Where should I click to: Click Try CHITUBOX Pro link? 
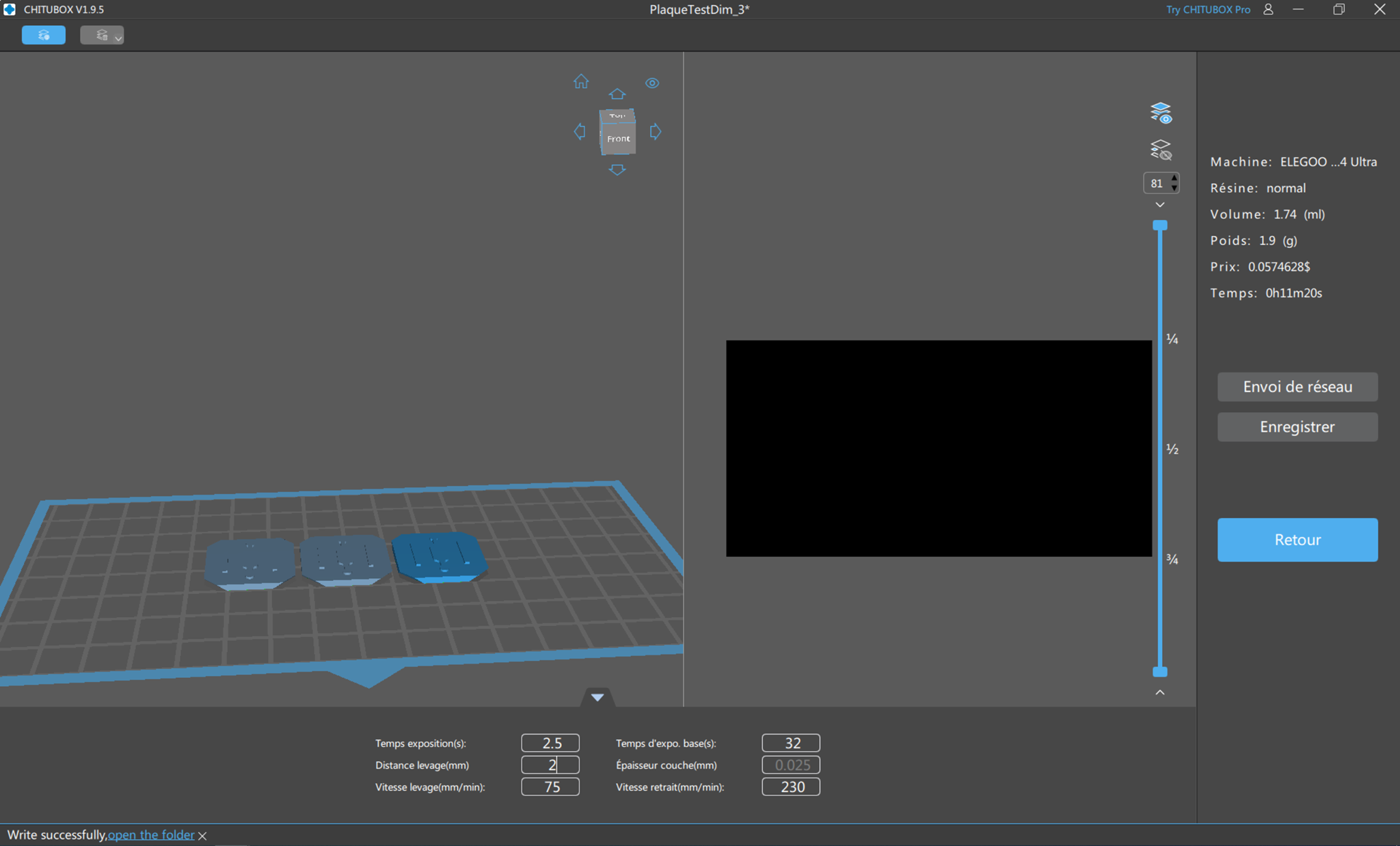click(x=1208, y=10)
